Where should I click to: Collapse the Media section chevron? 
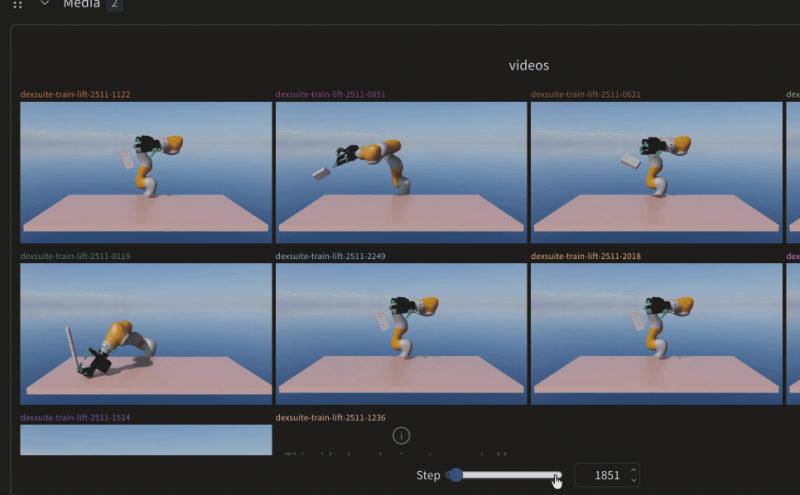click(44, 4)
